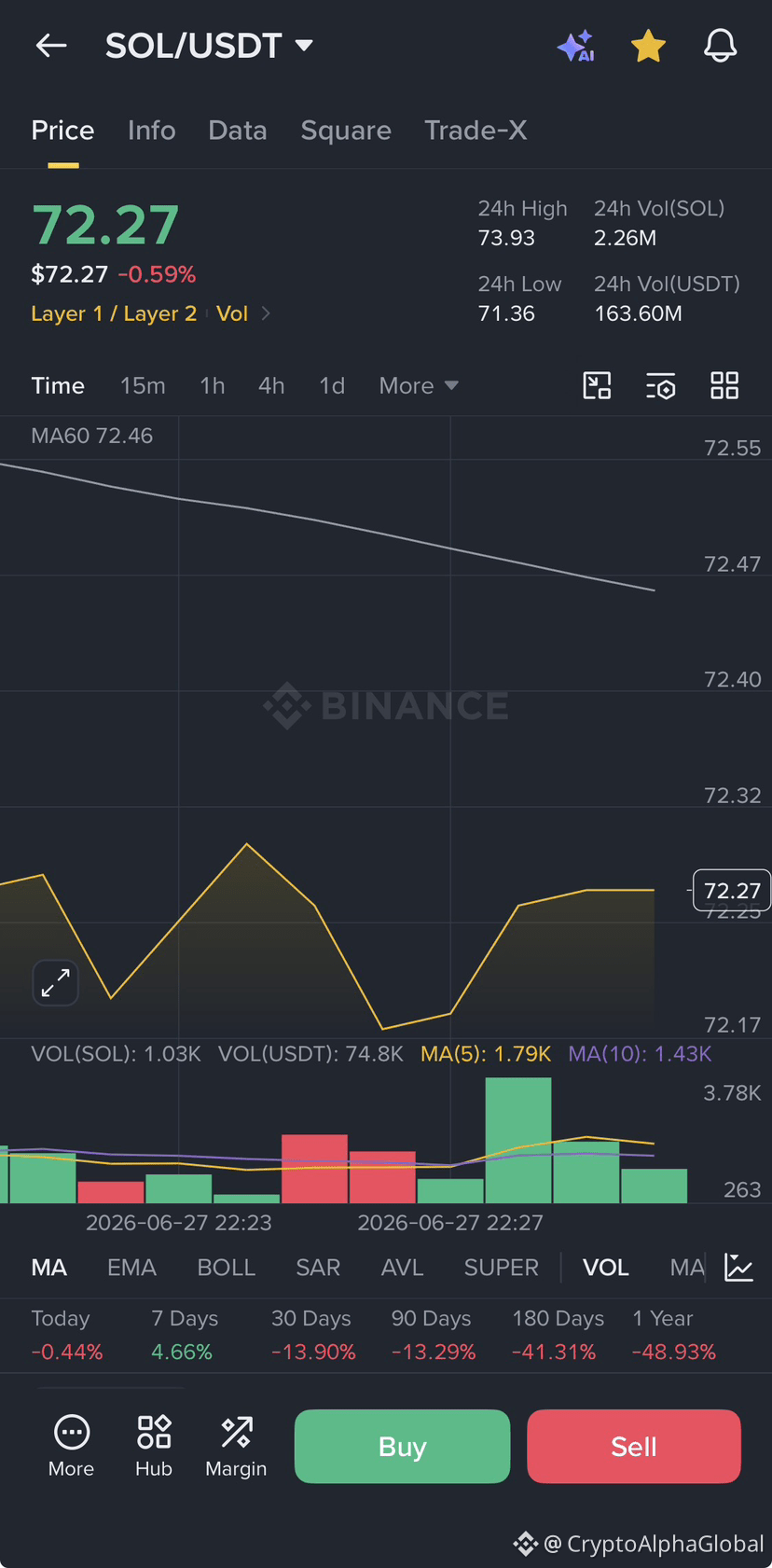Tap the 2026-06-27 22:27 time label
This screenshot has height=1568, width=772.
point(450,1222)
